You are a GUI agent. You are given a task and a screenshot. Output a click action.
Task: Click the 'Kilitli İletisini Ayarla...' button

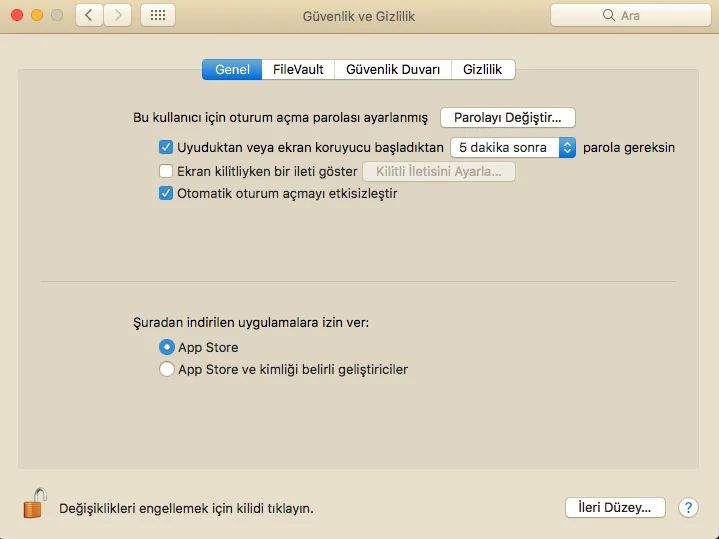tap(438, 171)
